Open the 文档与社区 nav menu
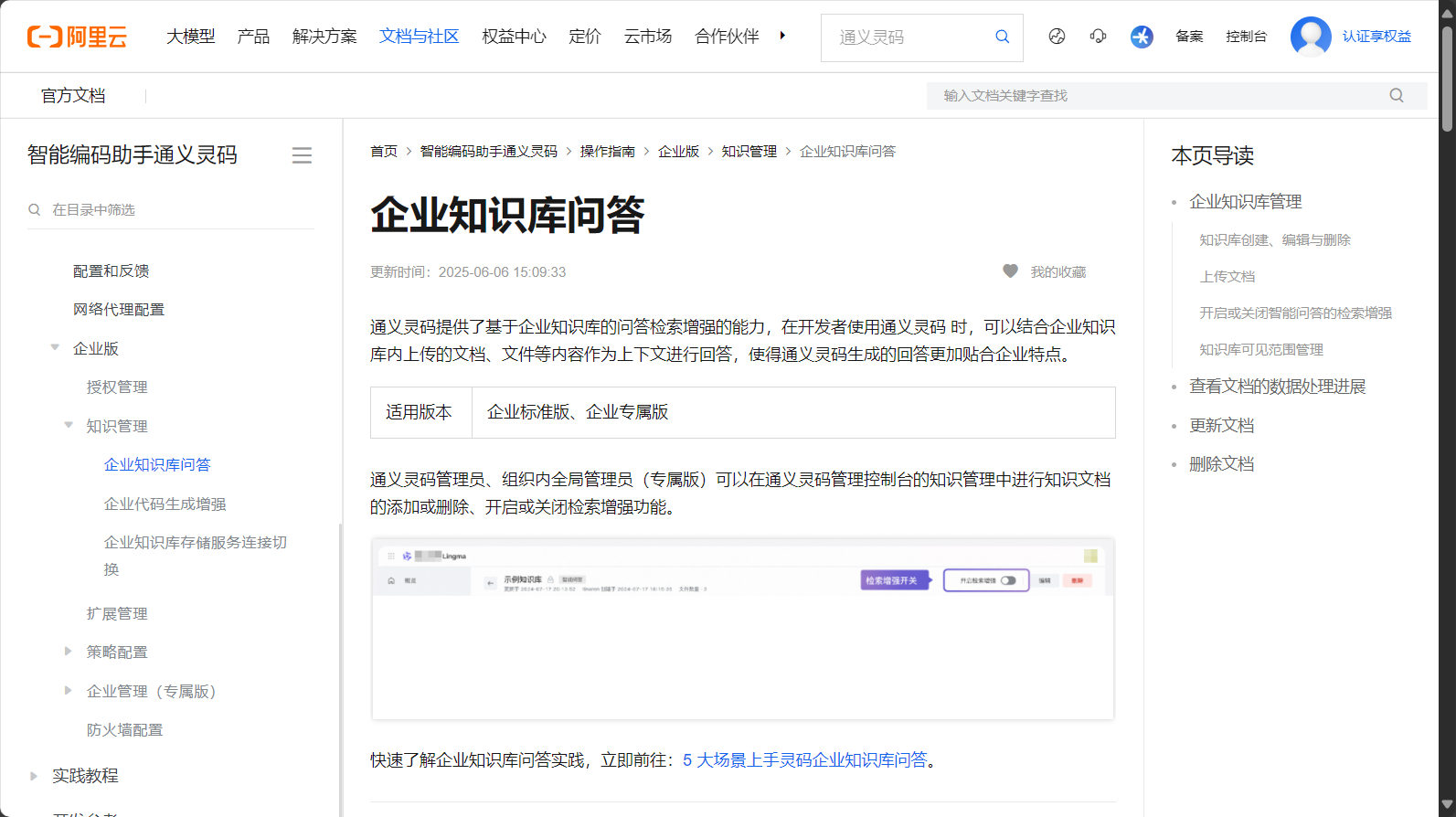This screenshot has width=1456, height=817. pyautogui.click(x=419, y=37)
